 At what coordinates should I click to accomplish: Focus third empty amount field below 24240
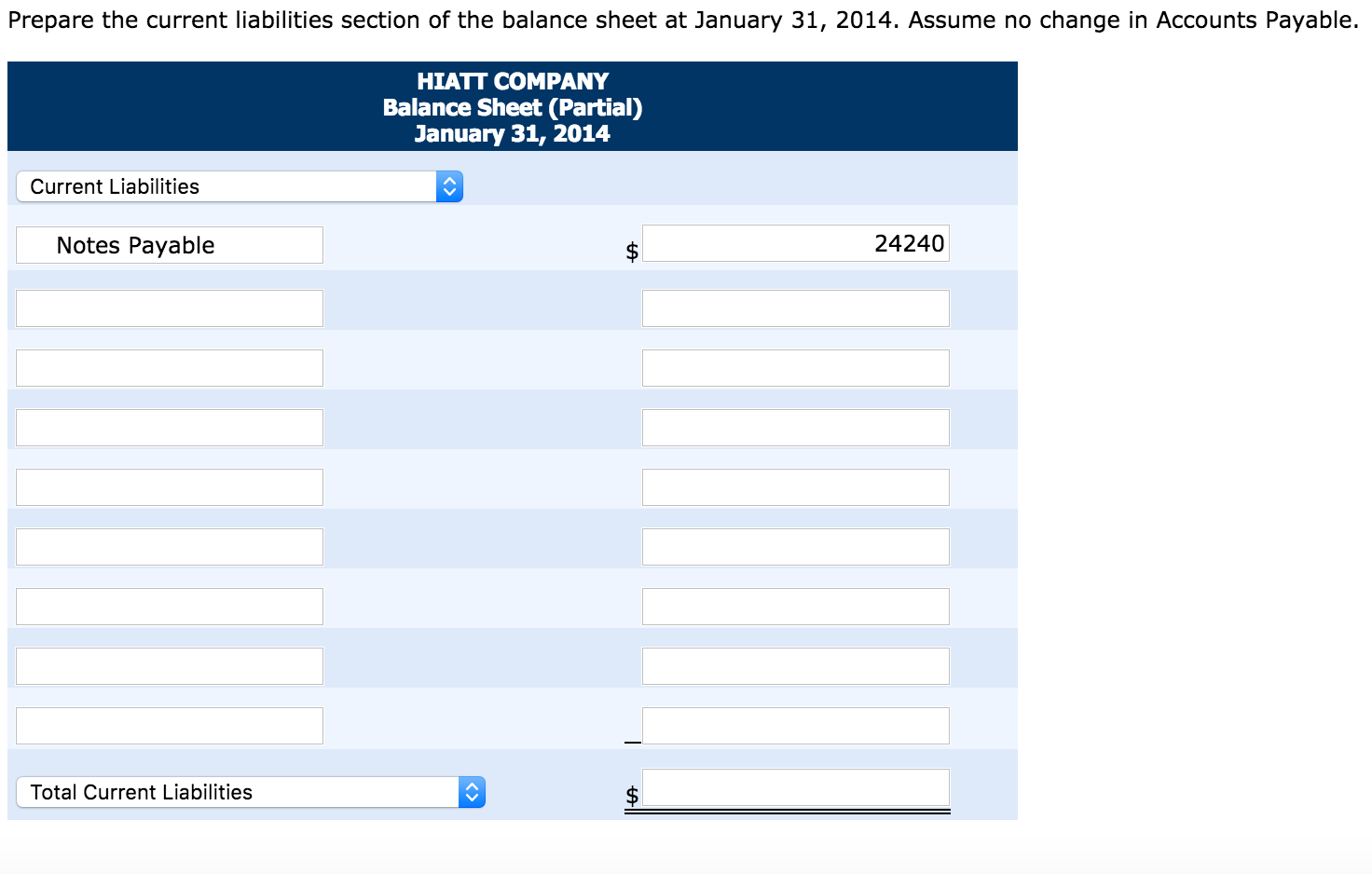pyautogui.click(x=795, y=428)
